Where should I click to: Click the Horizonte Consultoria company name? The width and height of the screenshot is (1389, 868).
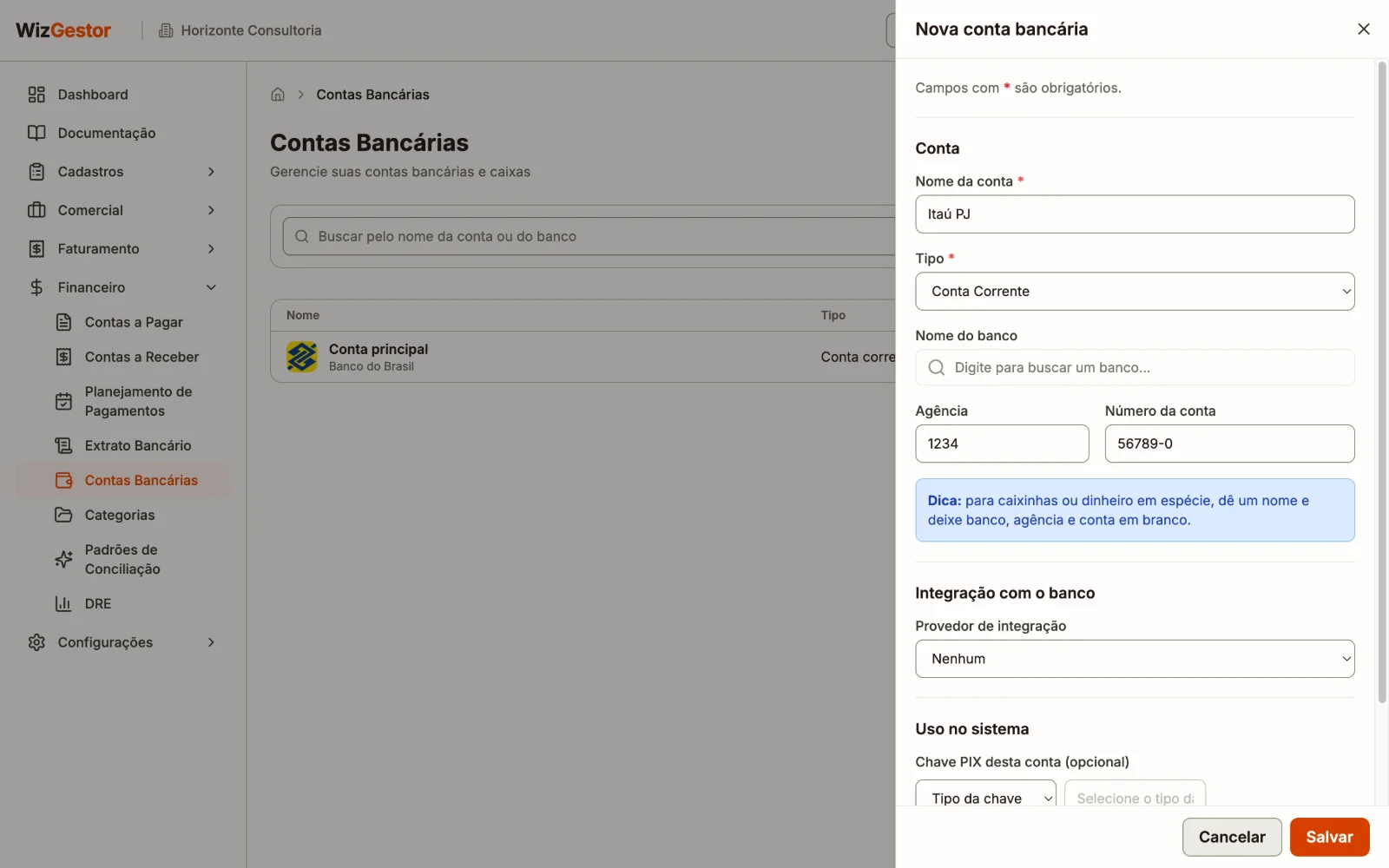pos(251,30)
